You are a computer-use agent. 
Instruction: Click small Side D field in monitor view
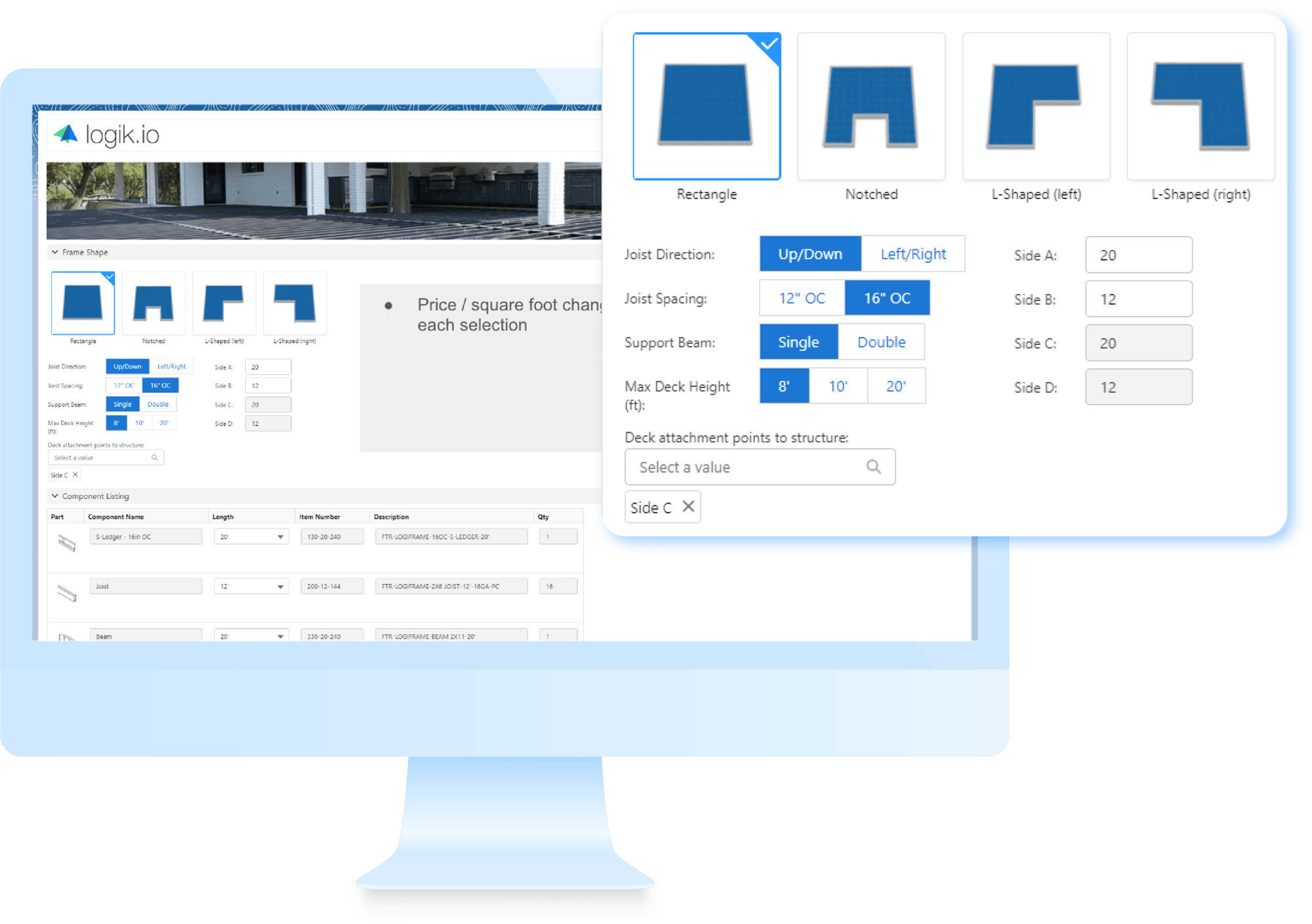268,424
